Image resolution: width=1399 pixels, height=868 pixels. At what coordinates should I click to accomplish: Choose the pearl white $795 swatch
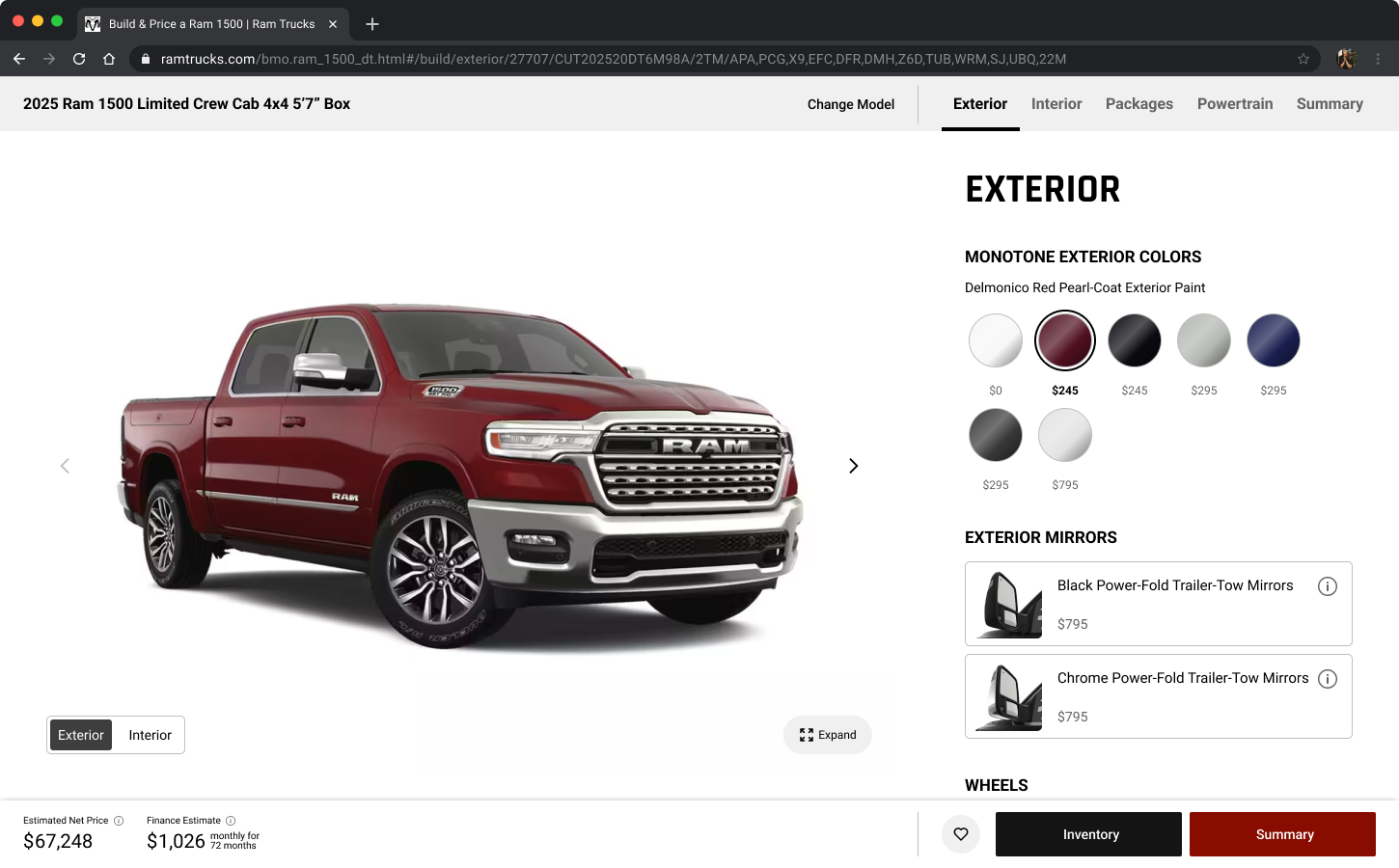point(1065,435)
